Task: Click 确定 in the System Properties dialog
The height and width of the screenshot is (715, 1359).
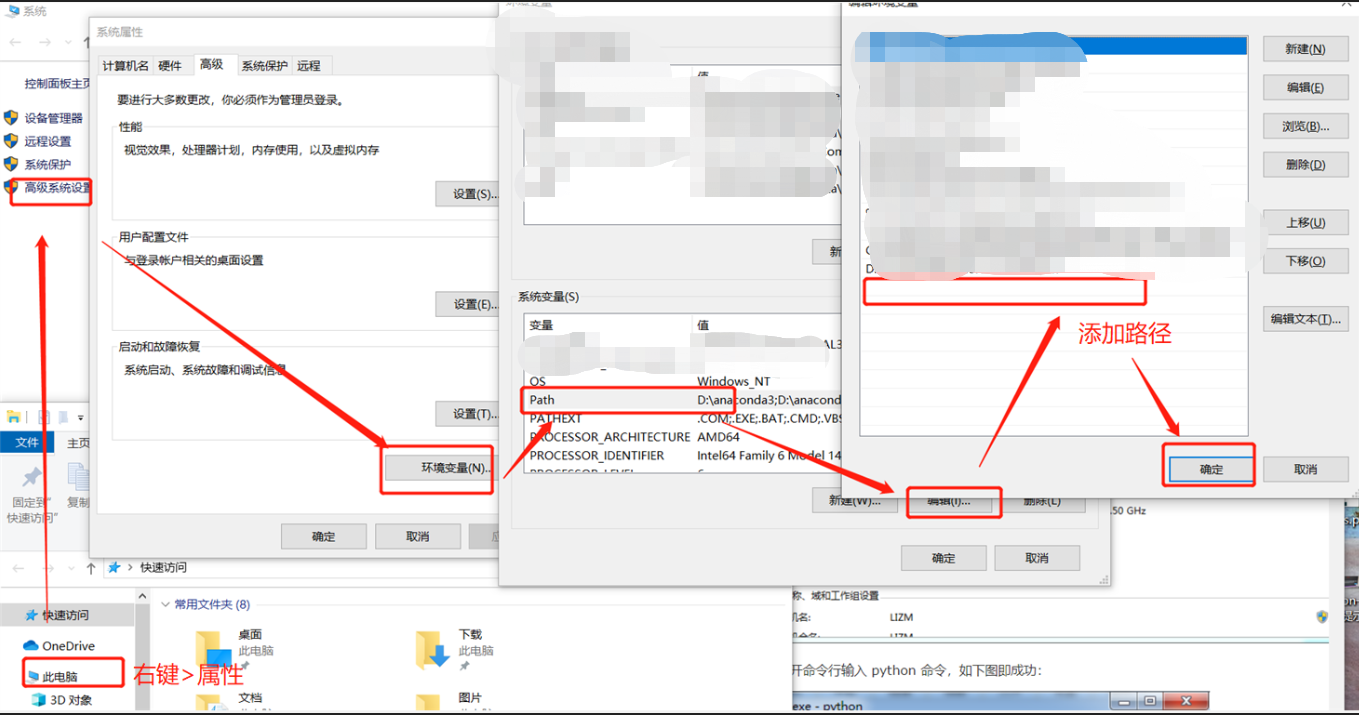Action: tap(324, 536)
